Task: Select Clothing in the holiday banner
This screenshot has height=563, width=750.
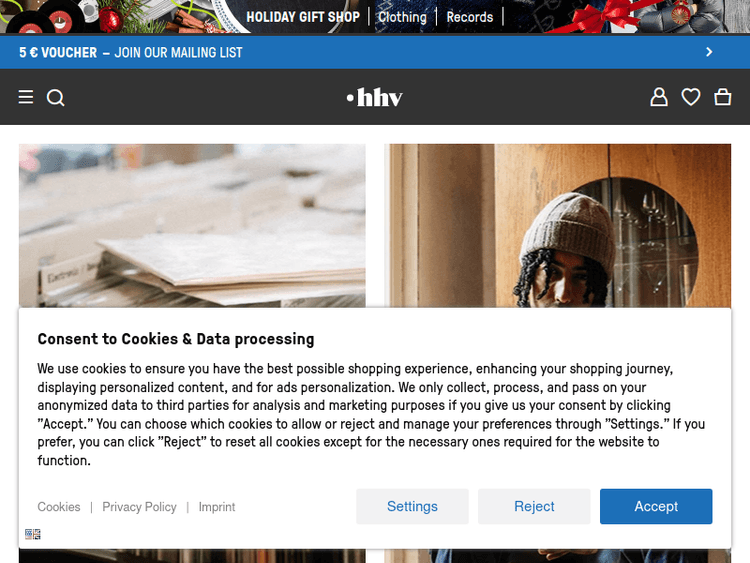Action: pyautogui.click(x=402, y=17)
